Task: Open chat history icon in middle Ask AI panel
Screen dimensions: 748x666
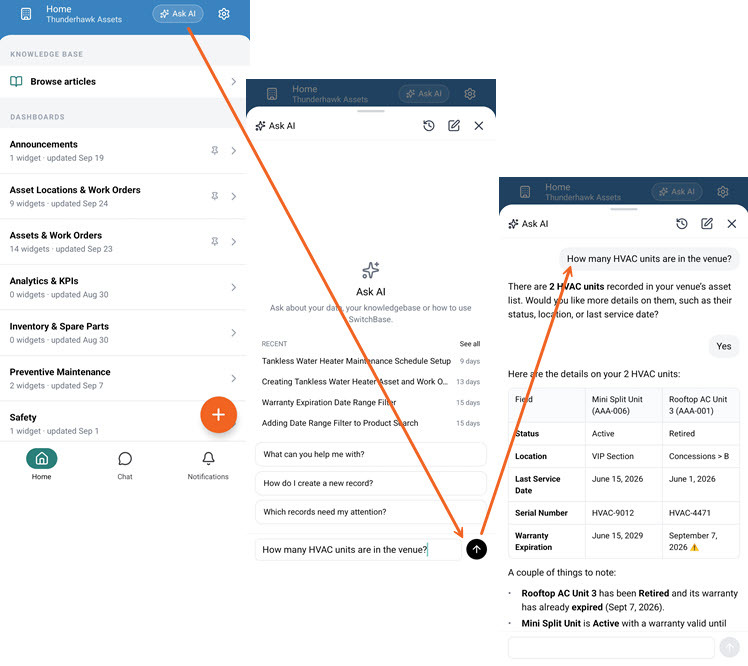Action: pyautogui.click(x=429, y=125)
